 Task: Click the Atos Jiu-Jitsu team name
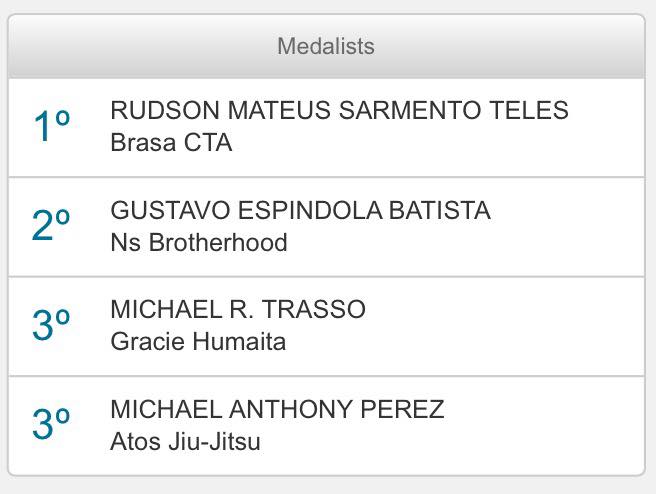click(185, 442)
